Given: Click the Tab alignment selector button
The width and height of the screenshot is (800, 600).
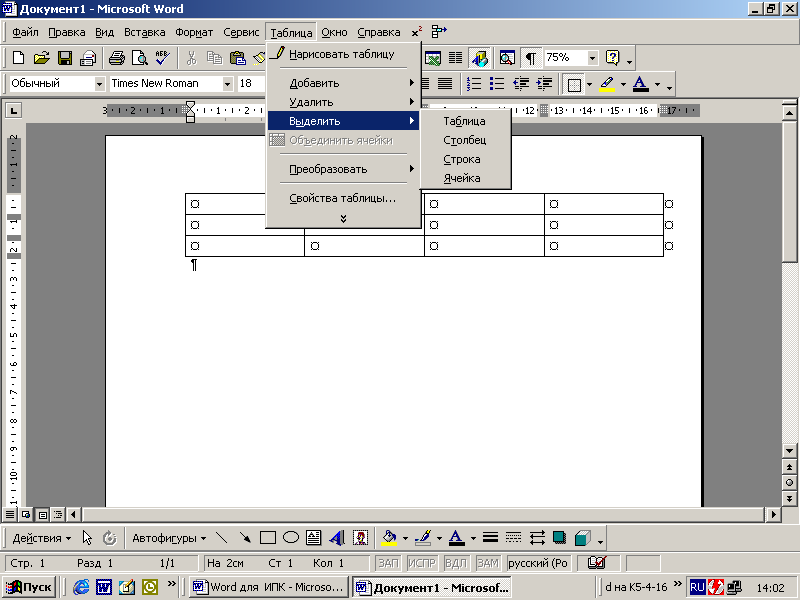Looking at the screenshot, I should tap(13, 110).
